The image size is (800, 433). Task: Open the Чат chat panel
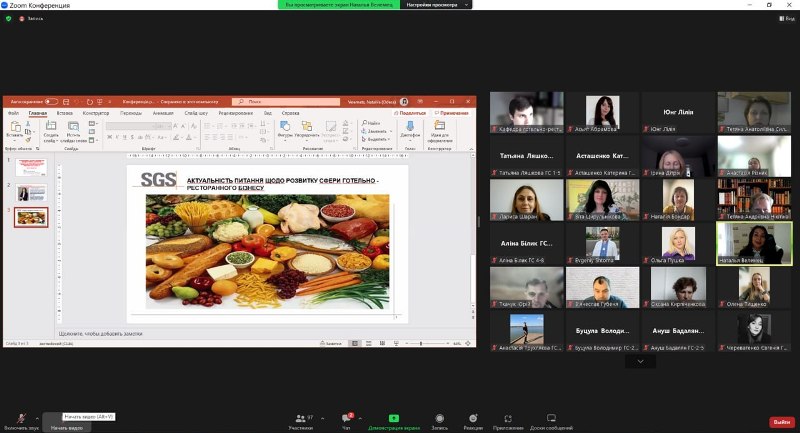click(x=347, y=418)
